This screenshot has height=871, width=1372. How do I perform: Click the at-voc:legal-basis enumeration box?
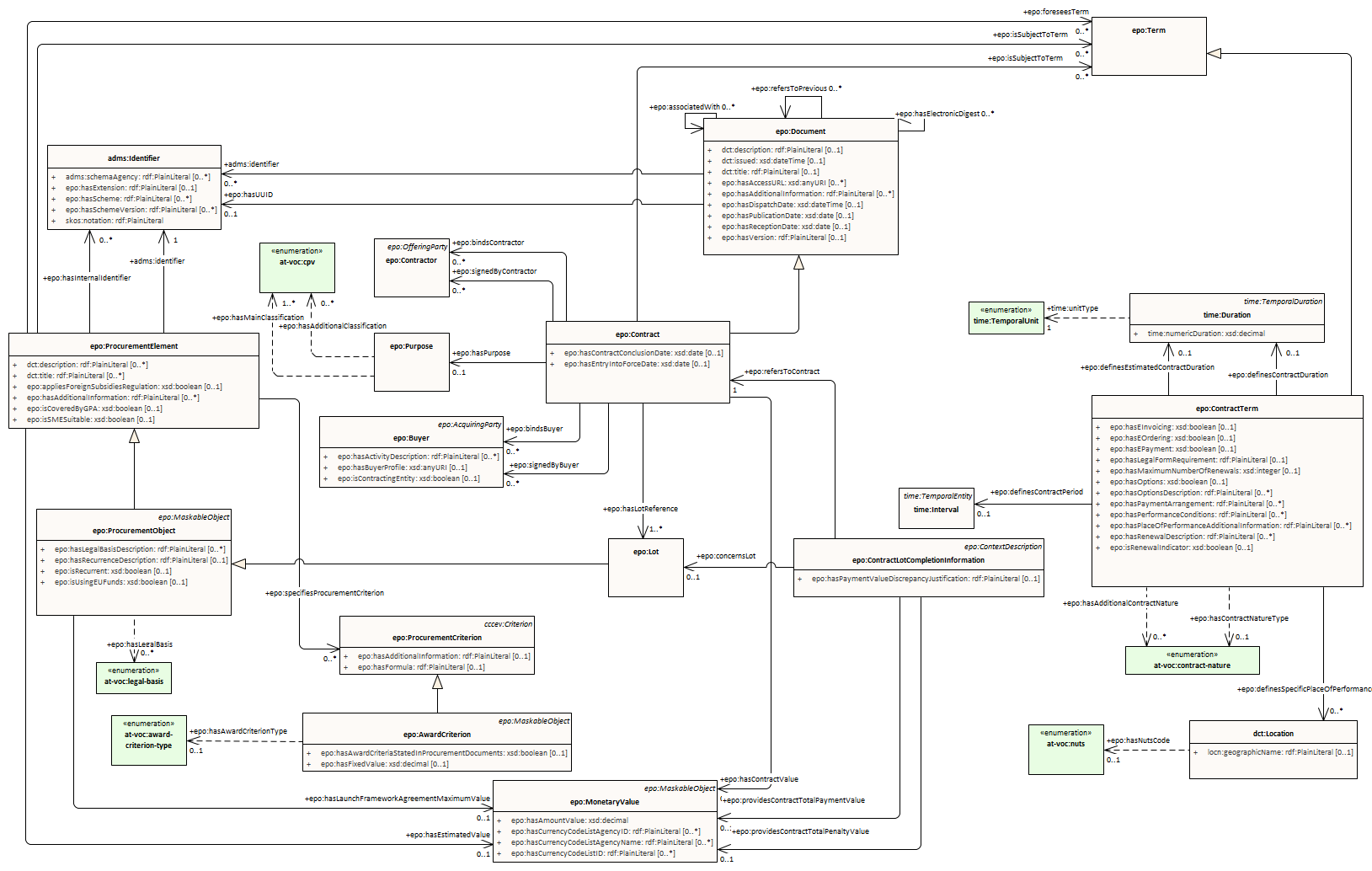[x=134, y=677]
